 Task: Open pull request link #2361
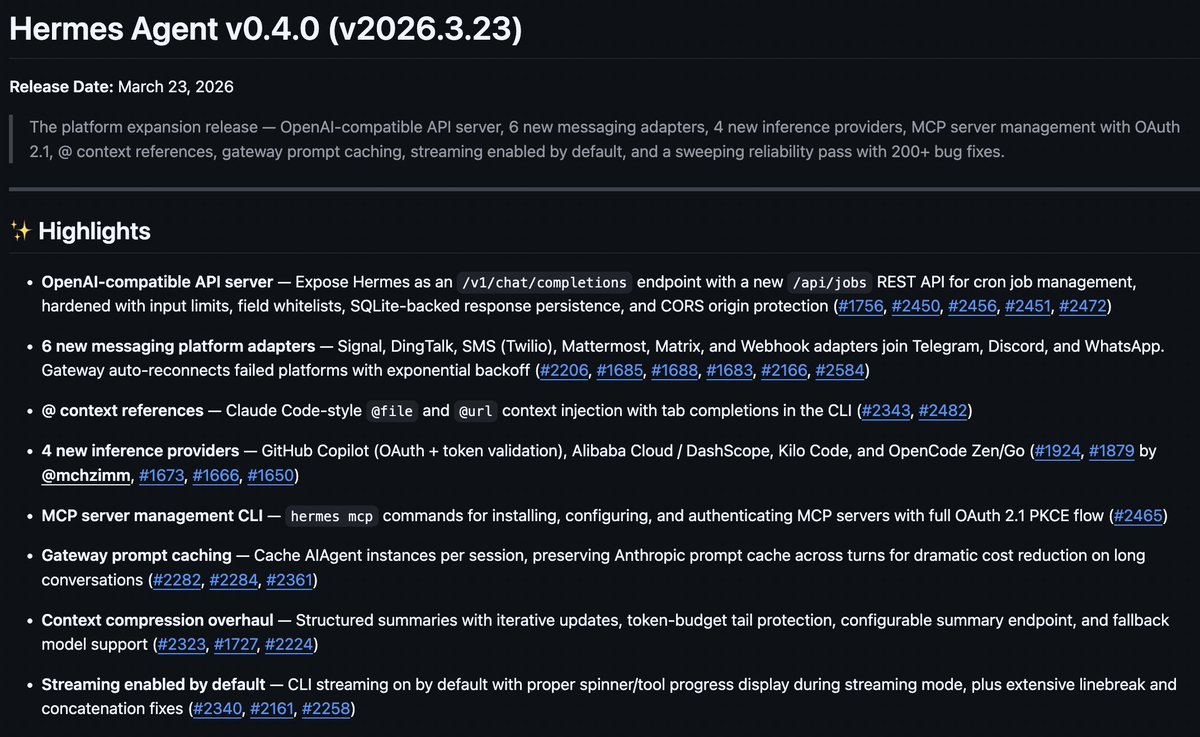point(289,580)
